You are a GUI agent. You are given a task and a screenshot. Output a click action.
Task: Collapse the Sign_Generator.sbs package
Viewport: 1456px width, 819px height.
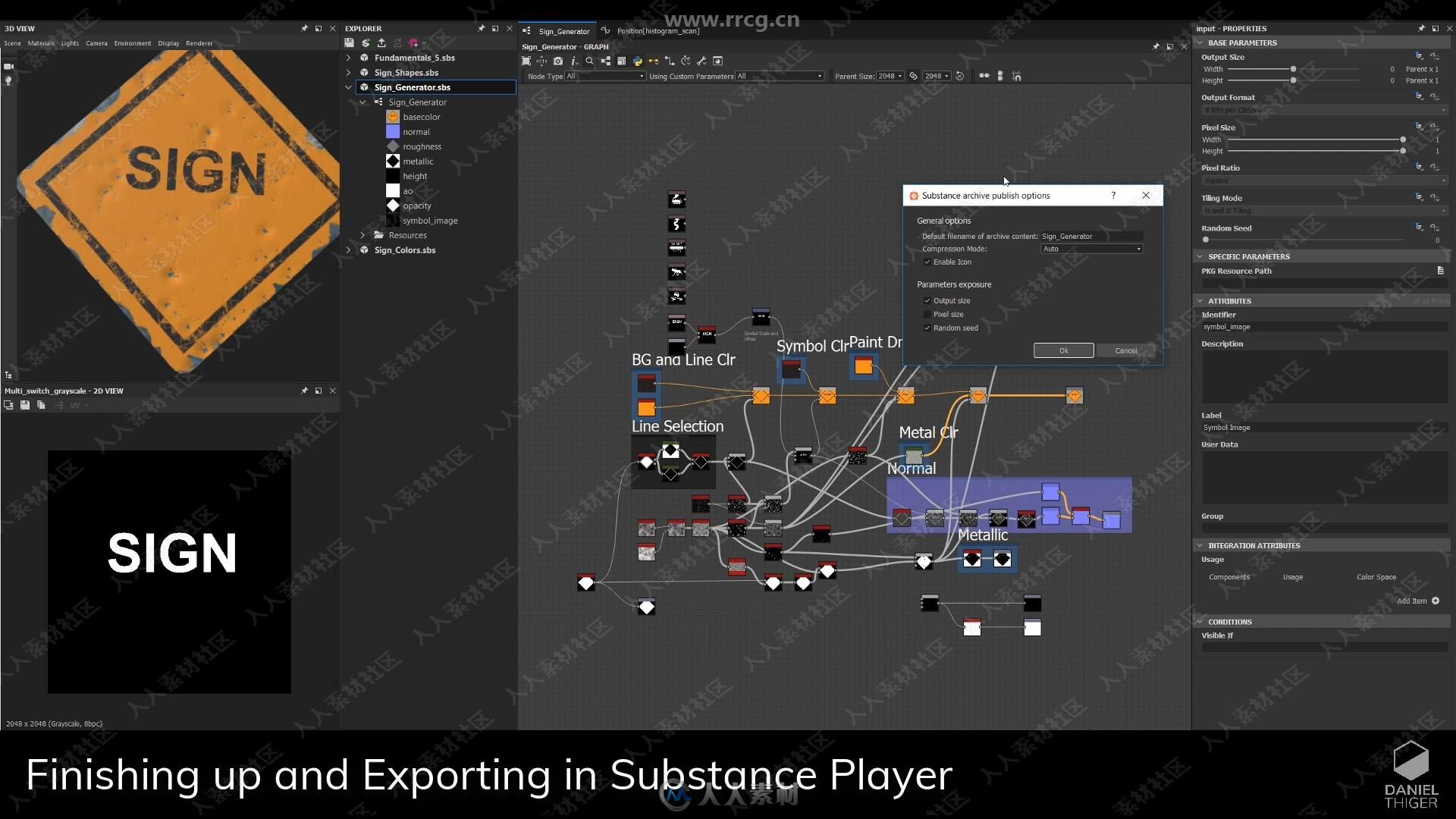(x=348, y=87)
